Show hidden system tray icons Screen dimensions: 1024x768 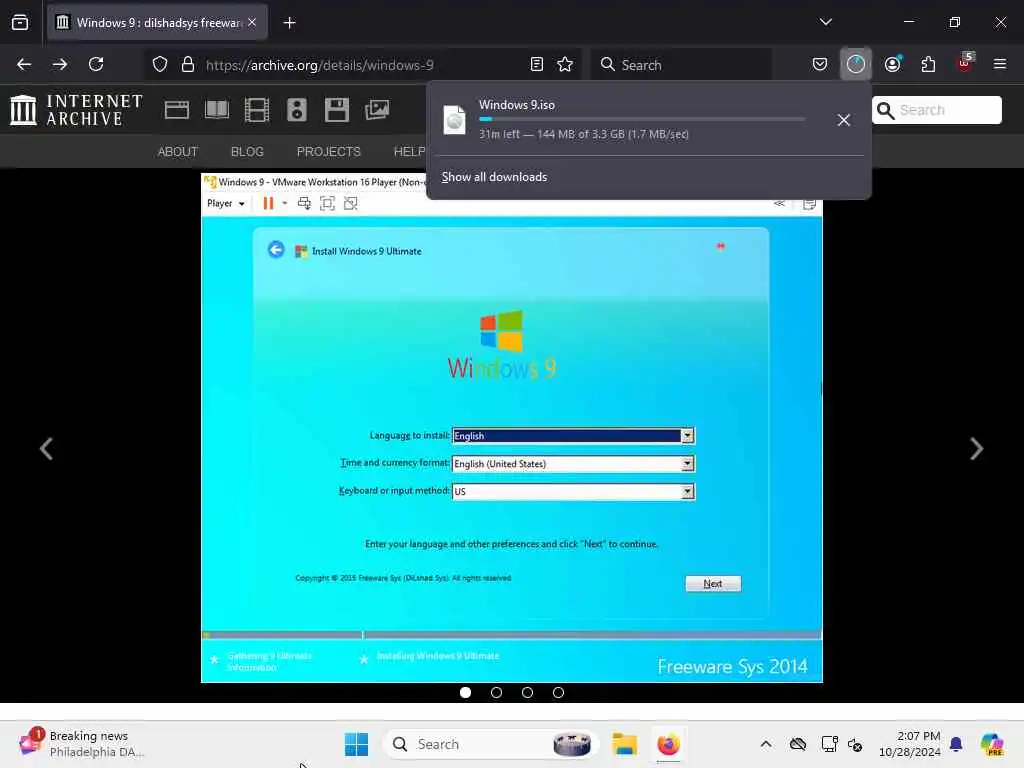tap(766, 744)
